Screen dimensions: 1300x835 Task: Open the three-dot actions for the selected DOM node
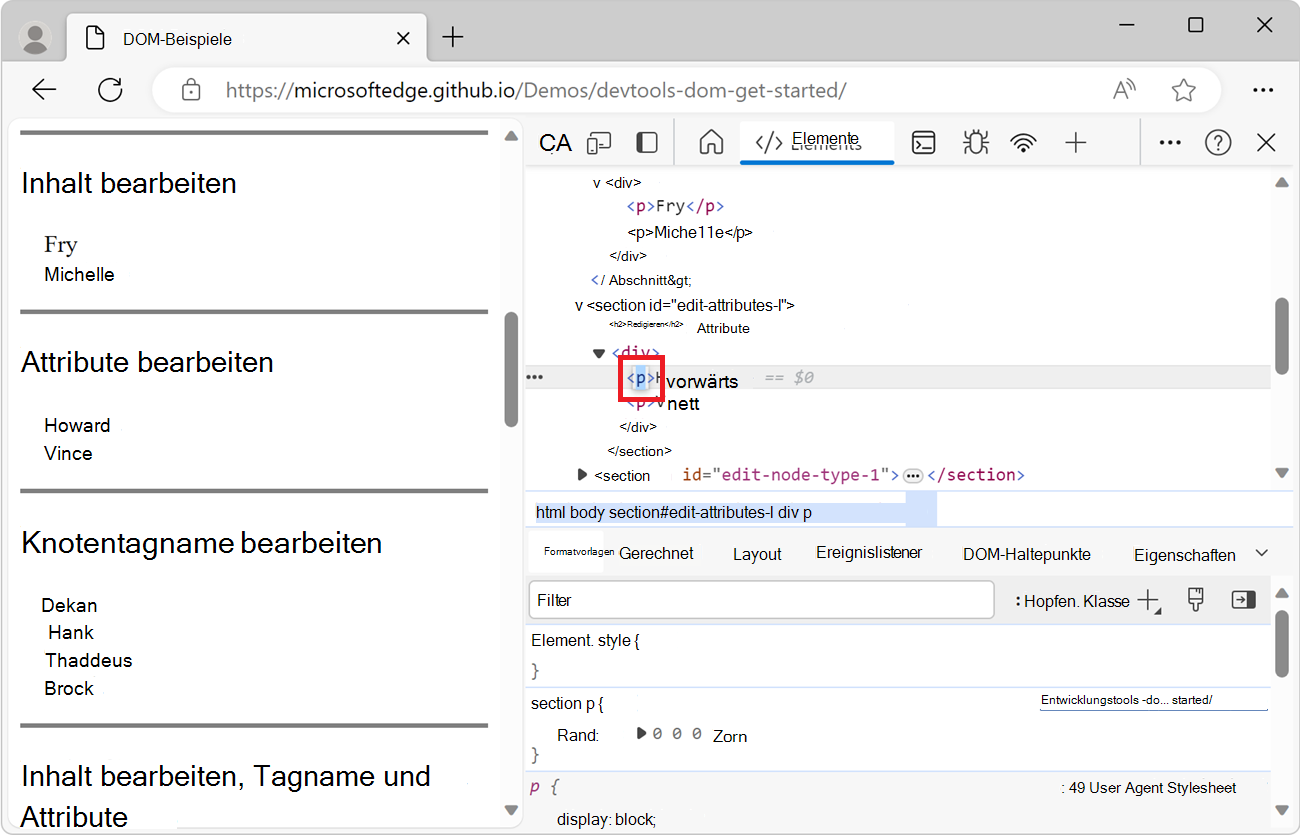(535, 377)
